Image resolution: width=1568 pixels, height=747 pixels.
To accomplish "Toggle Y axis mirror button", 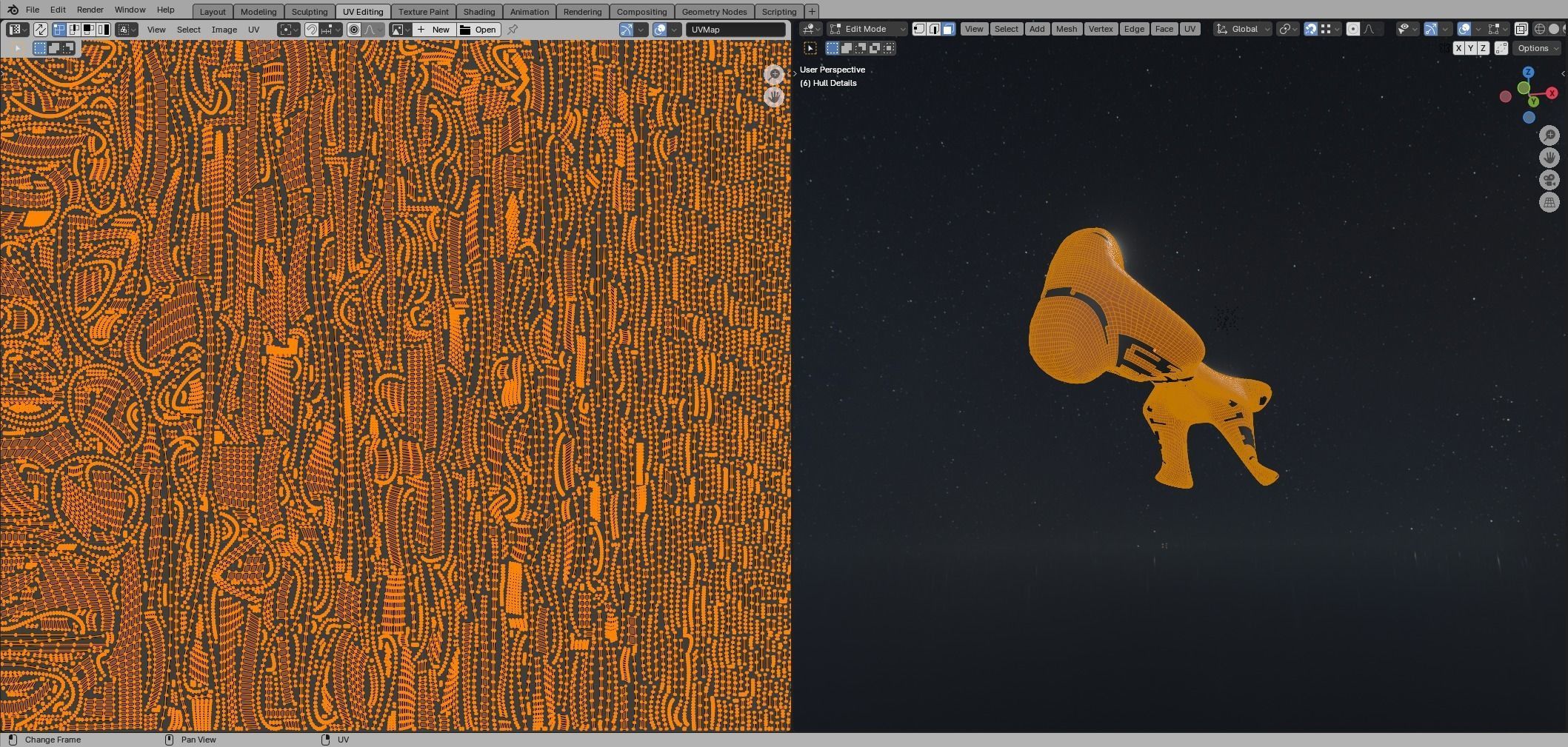I will coord(1471,48).
